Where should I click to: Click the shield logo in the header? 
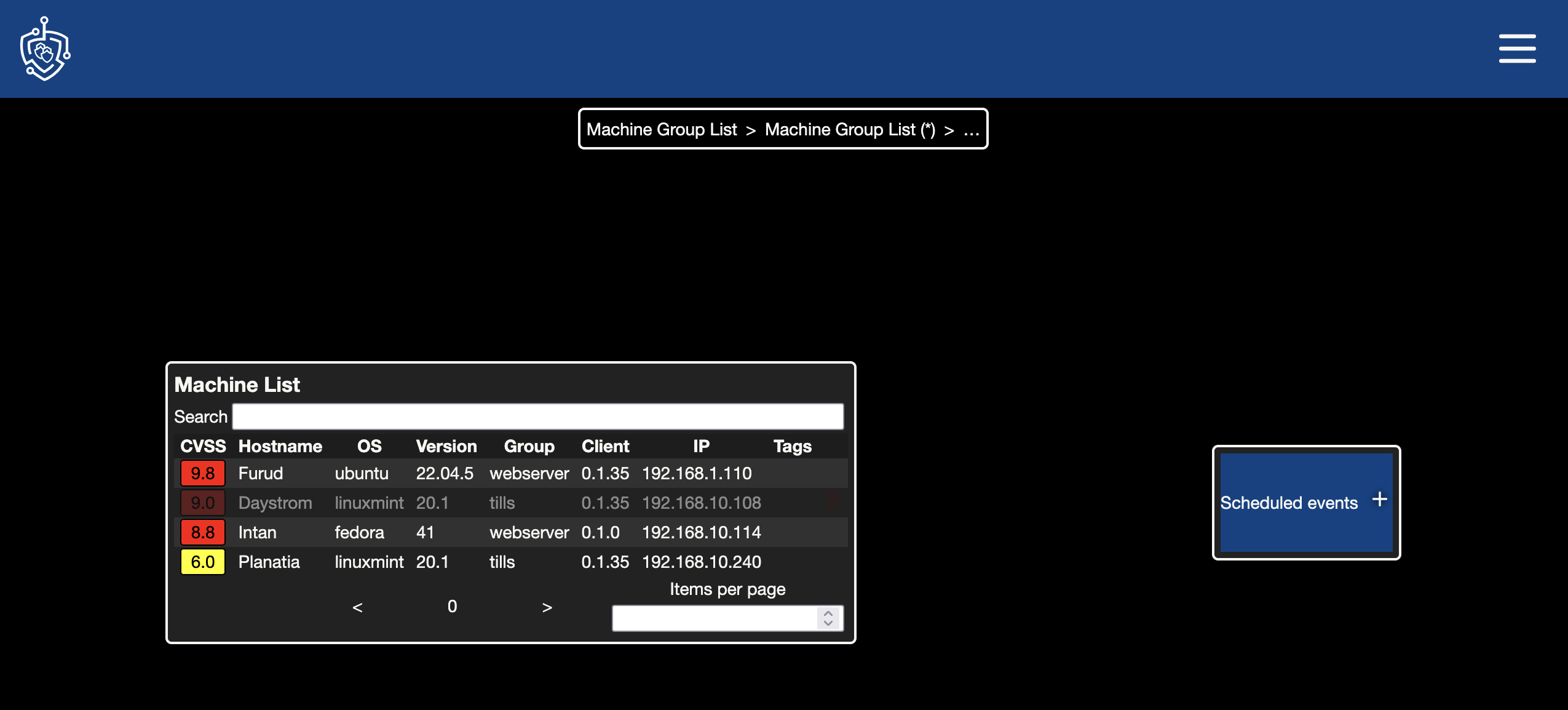pos(46,49)
